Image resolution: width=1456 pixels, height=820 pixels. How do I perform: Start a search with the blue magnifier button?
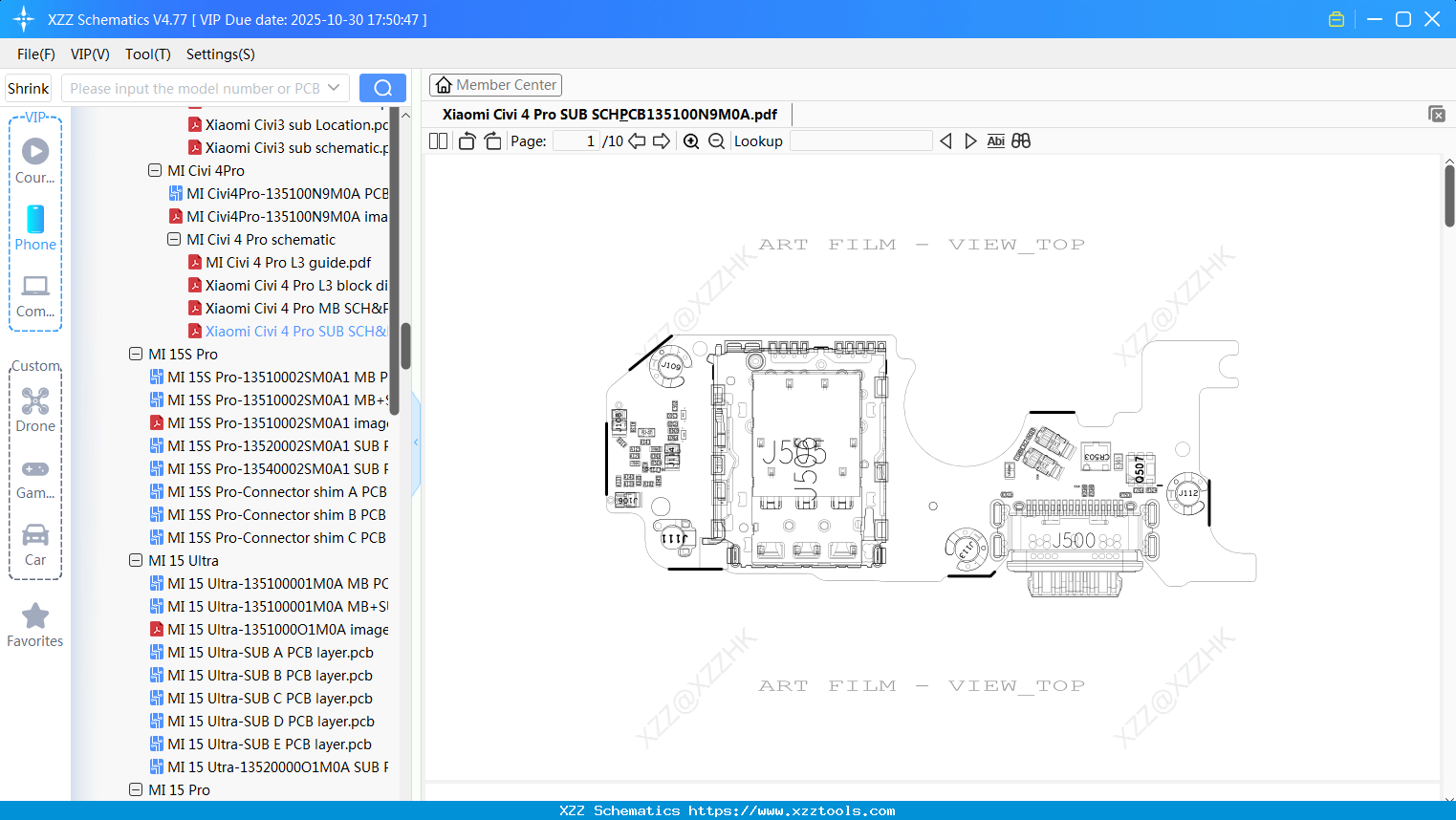tap(382, 87)
